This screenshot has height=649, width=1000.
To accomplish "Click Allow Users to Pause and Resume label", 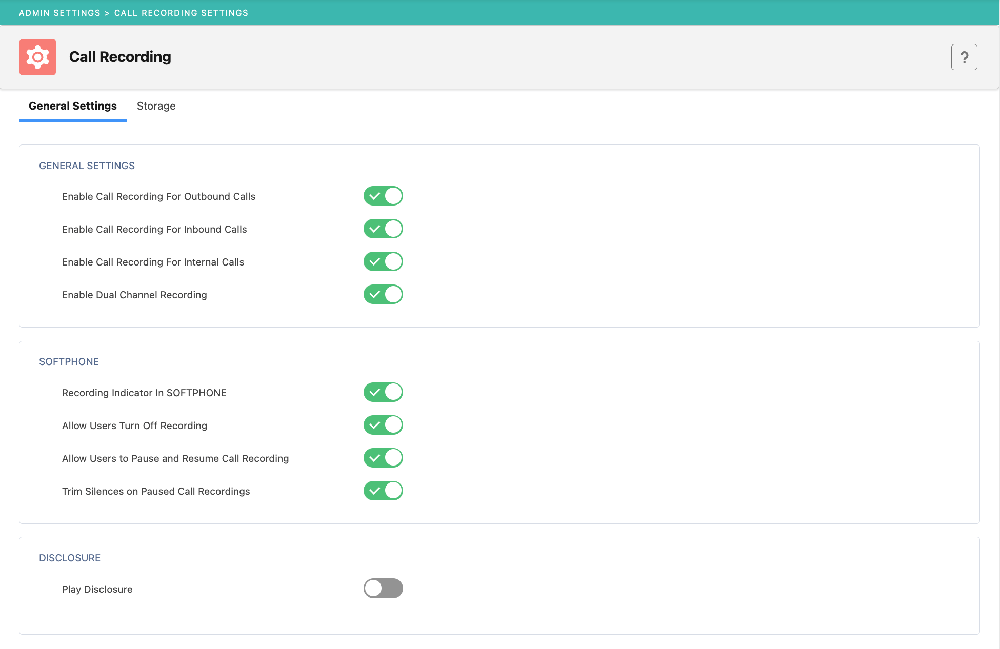I will click(175, 459).
